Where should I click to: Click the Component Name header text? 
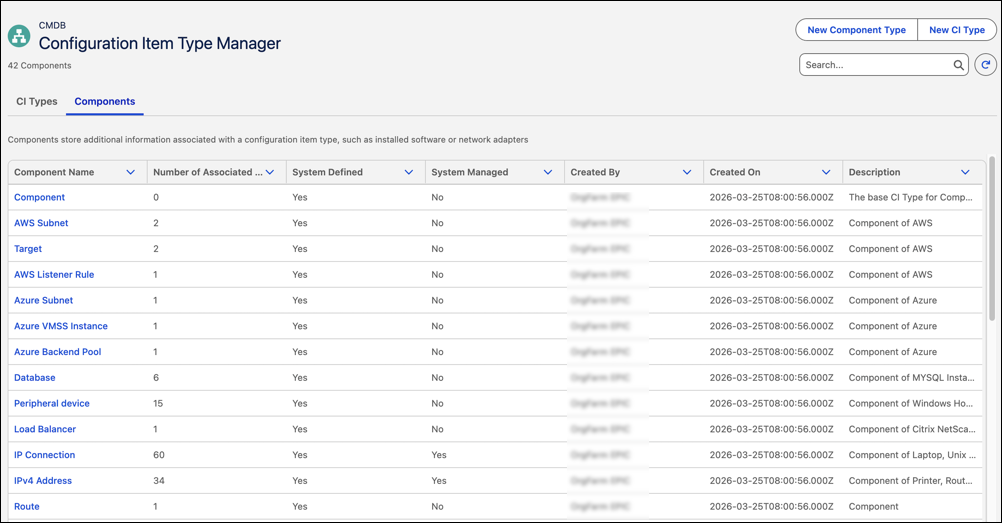(54, 172)
